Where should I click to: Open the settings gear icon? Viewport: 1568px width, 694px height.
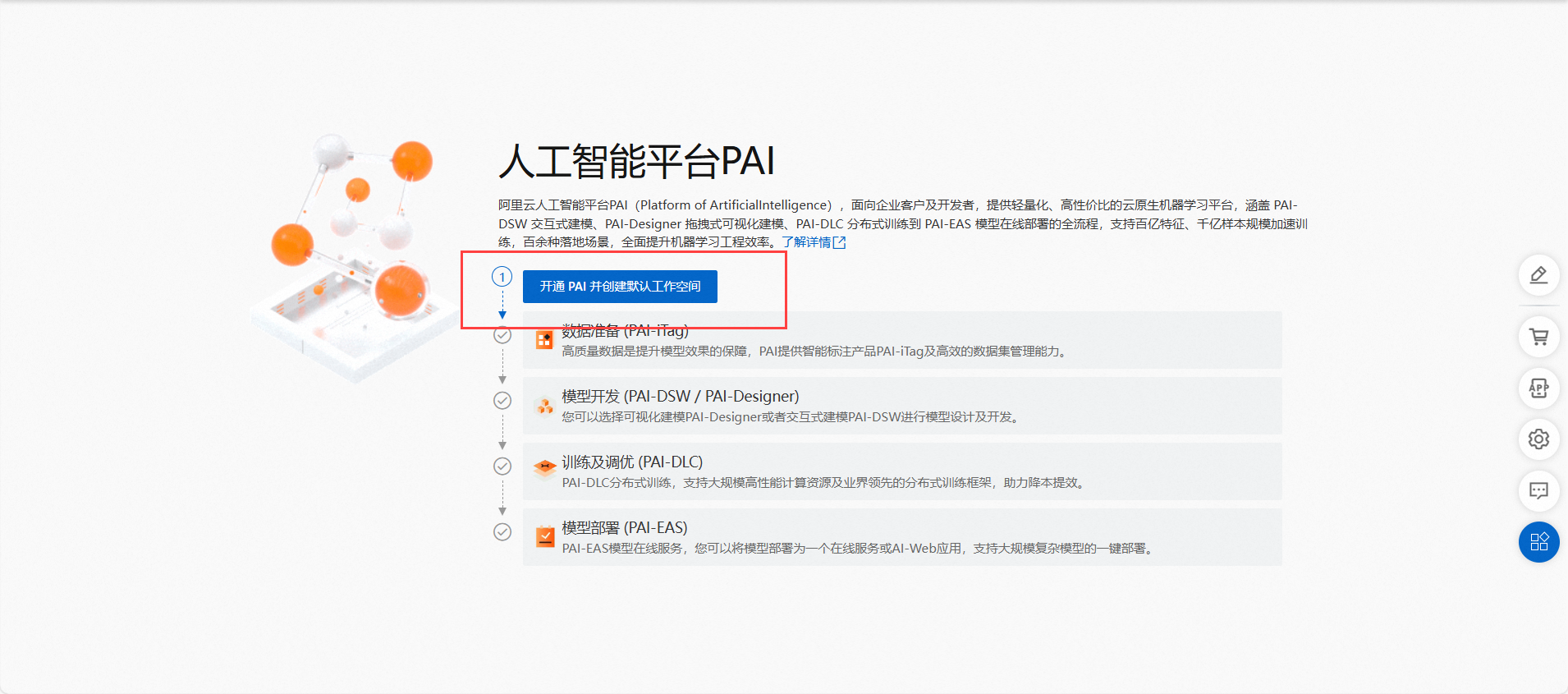(x=1538, y=439)
